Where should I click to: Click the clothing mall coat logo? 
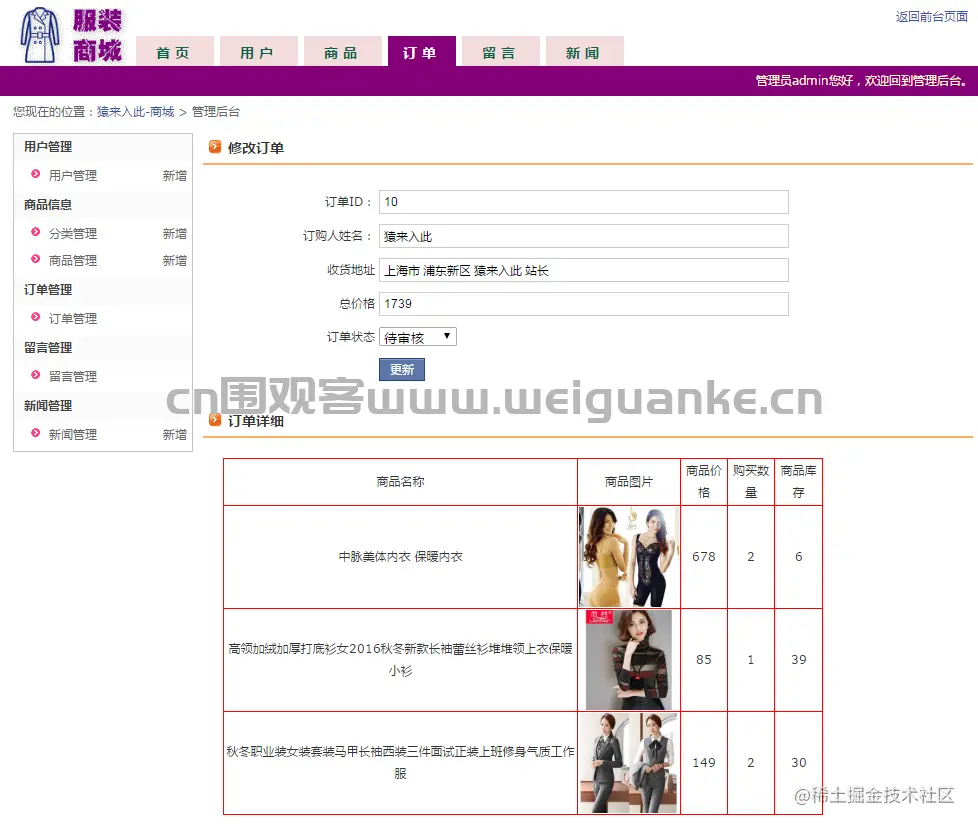coord(40,35)
